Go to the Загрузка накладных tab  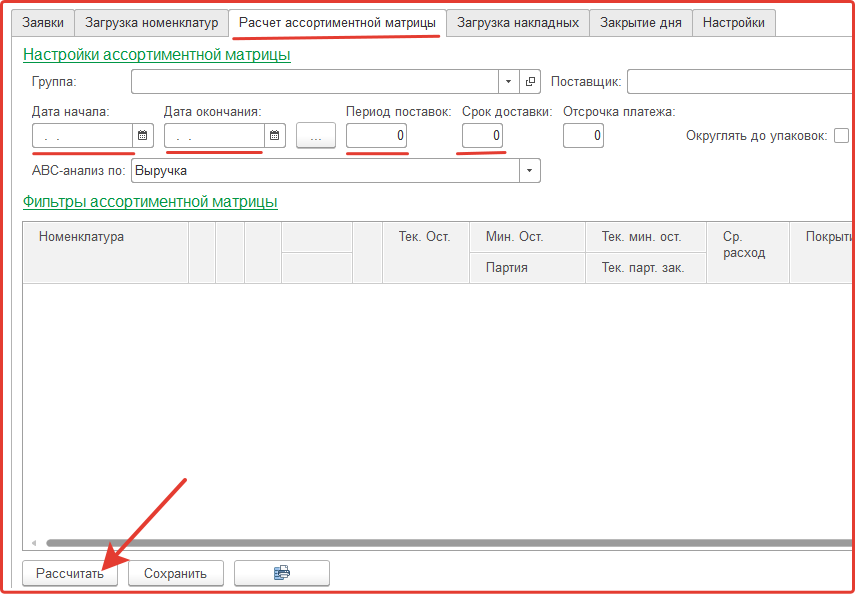click(x=518, y=23)
